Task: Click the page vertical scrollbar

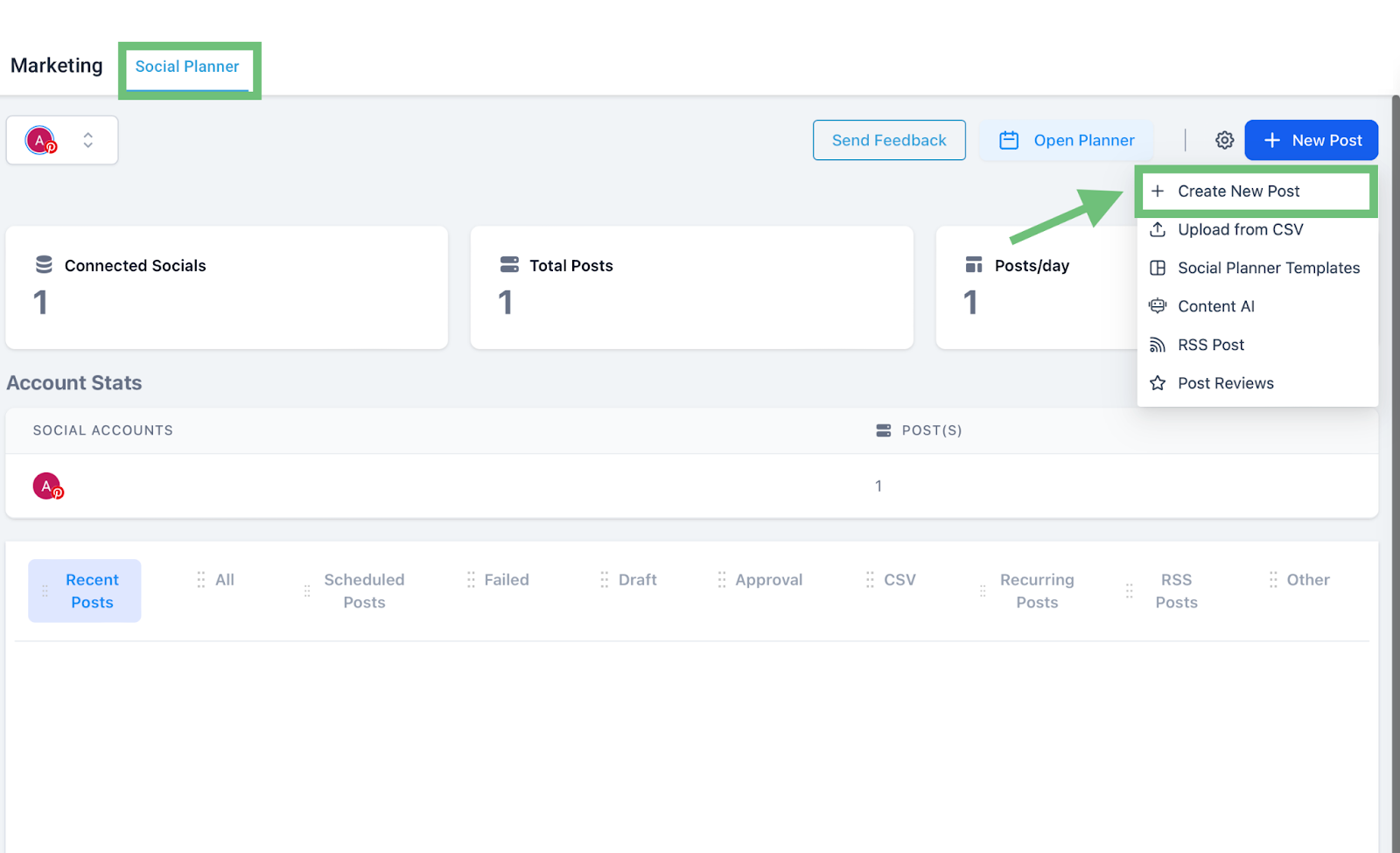Action: click(1396, 472)
